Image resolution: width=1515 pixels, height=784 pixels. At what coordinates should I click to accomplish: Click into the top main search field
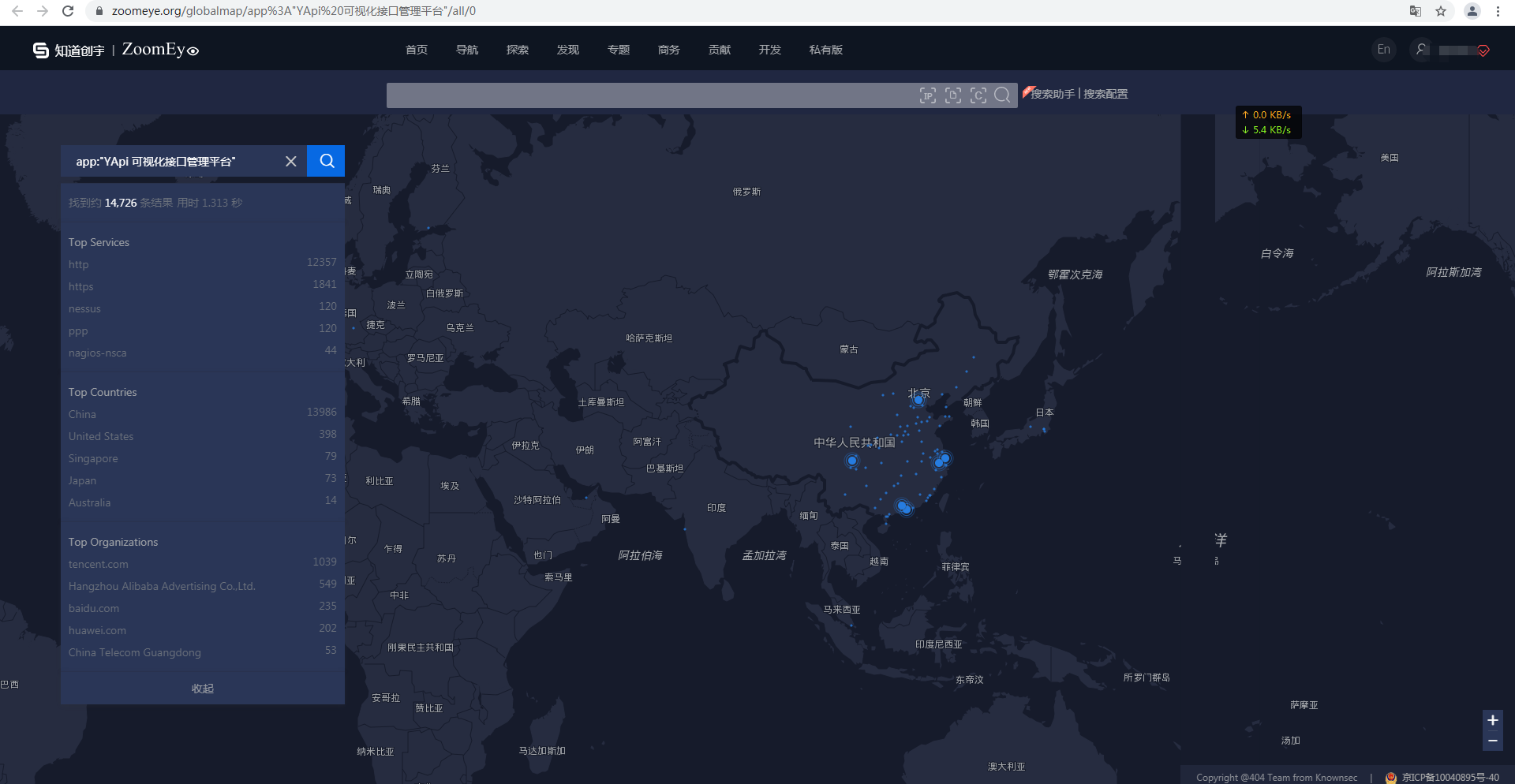pos(647,95)
